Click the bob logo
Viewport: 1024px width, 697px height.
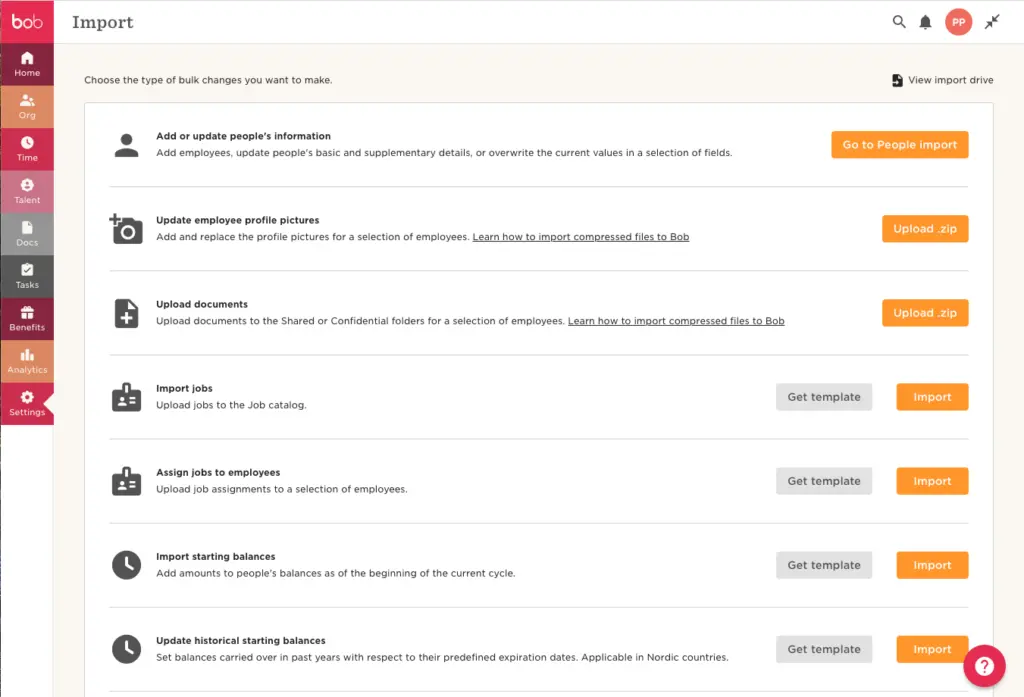point(27,22)
